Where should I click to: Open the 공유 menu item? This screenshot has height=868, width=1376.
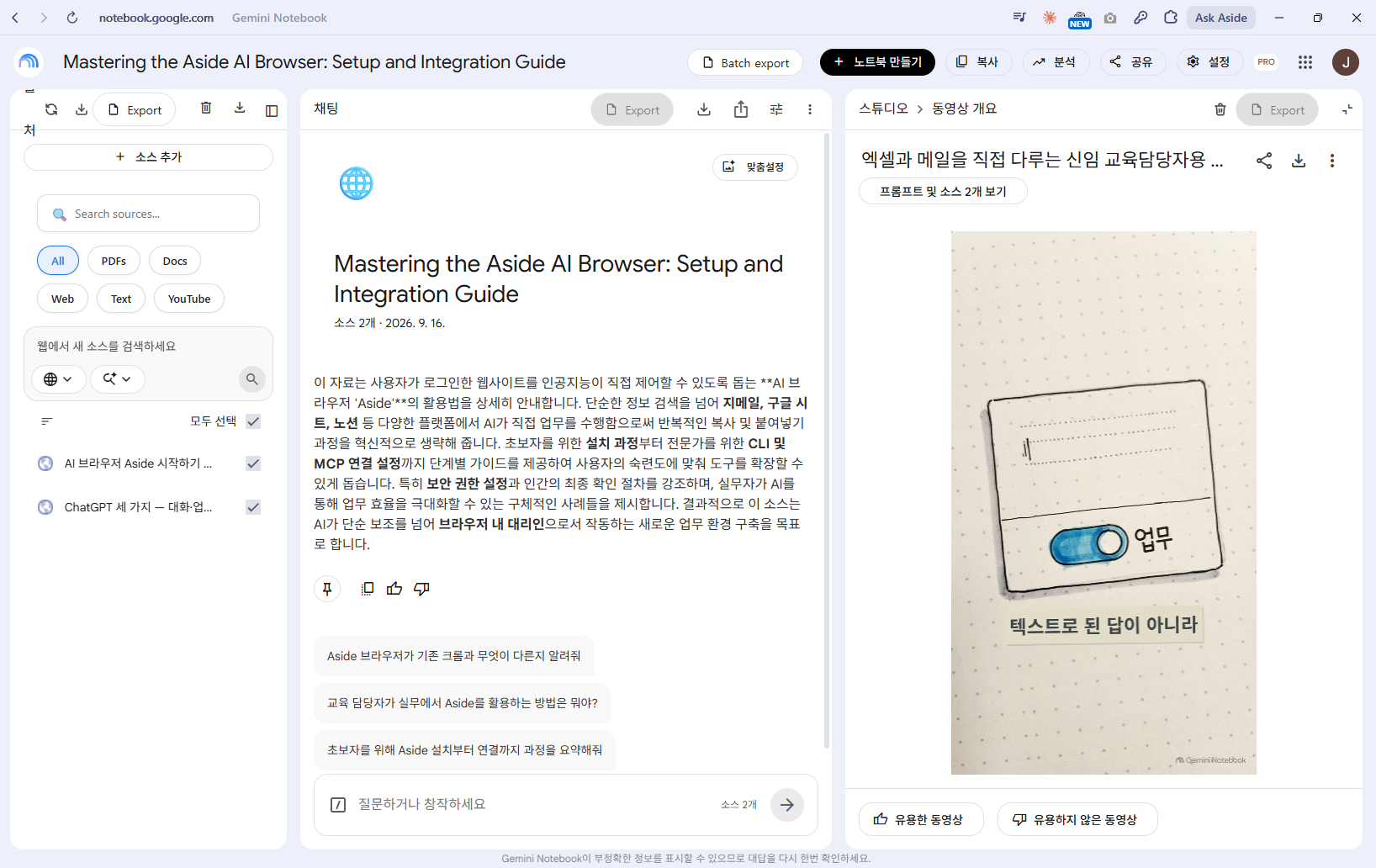tap(1132, 62)
